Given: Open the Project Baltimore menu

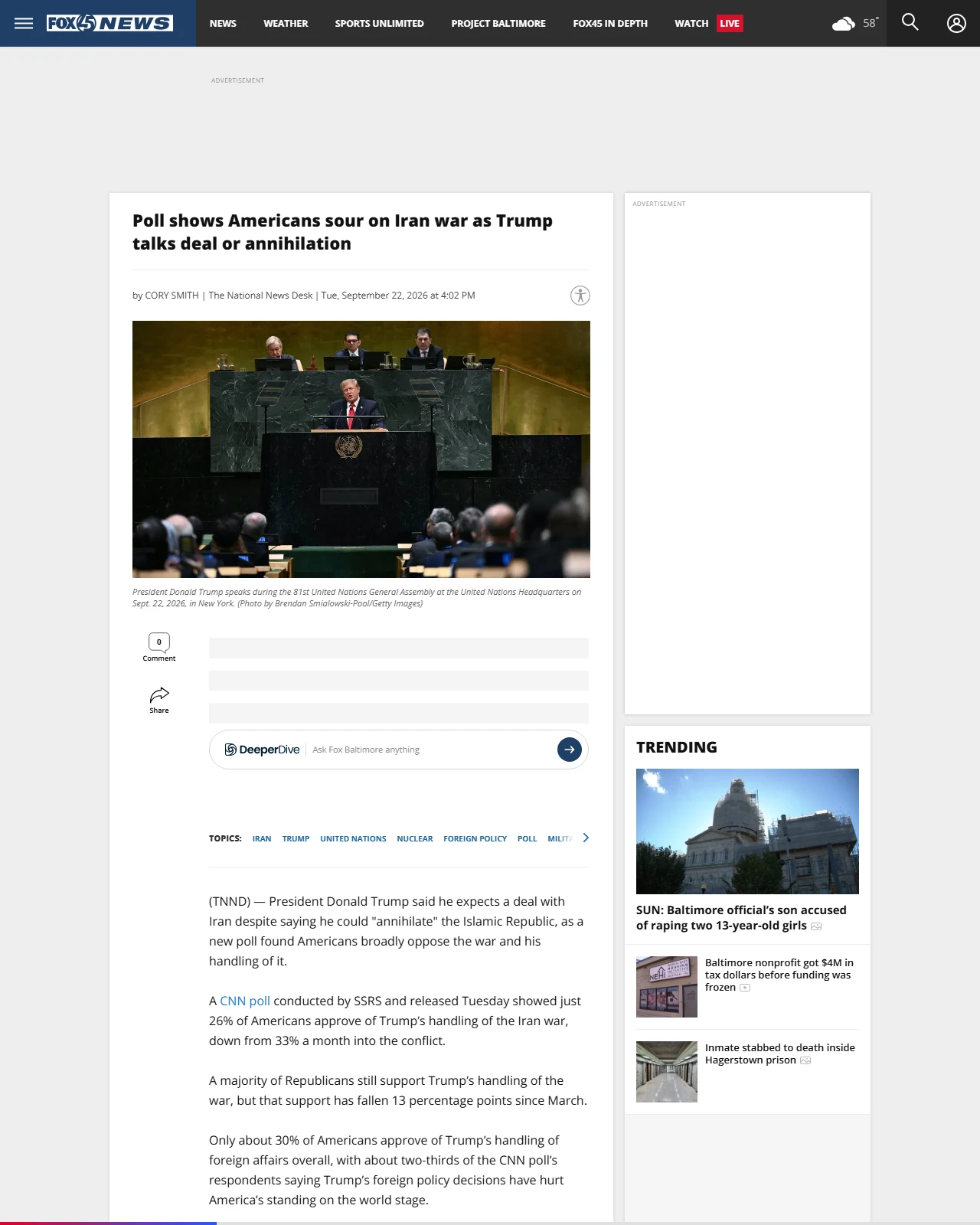Looking at the screenshot, I should (x=498, y=24).
